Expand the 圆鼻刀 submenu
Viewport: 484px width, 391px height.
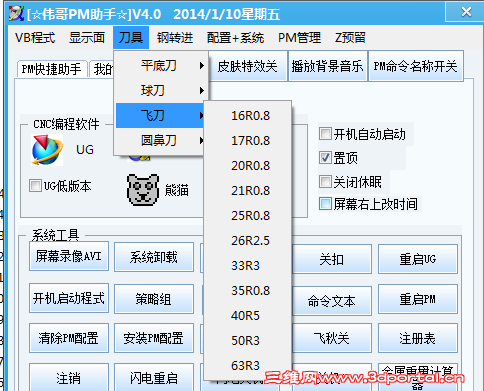click(x=160, y=140)
